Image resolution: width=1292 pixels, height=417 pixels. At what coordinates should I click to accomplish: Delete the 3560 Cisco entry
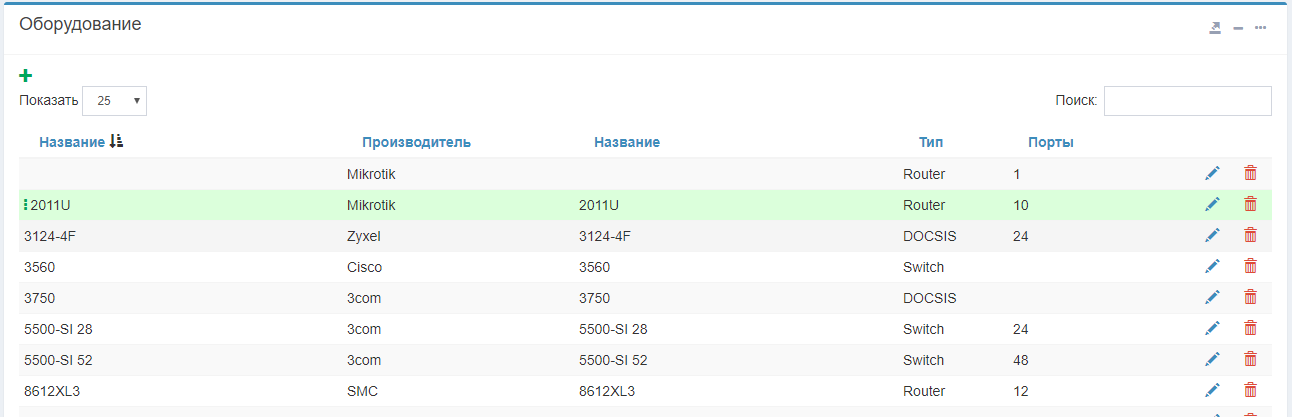click(1250, 266)
